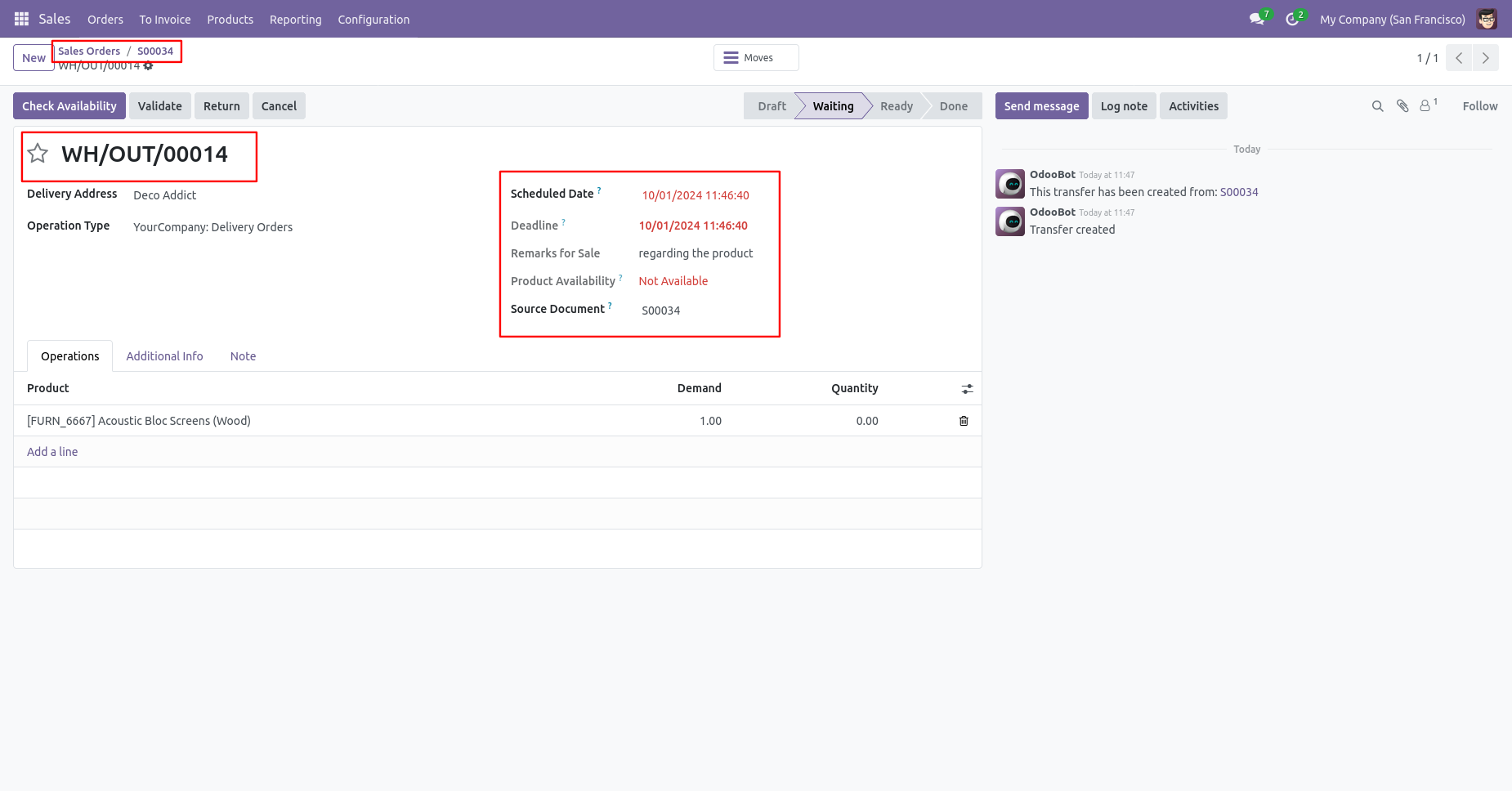
Task: Open the Reporting menu
Action: (x=296, y=20)
